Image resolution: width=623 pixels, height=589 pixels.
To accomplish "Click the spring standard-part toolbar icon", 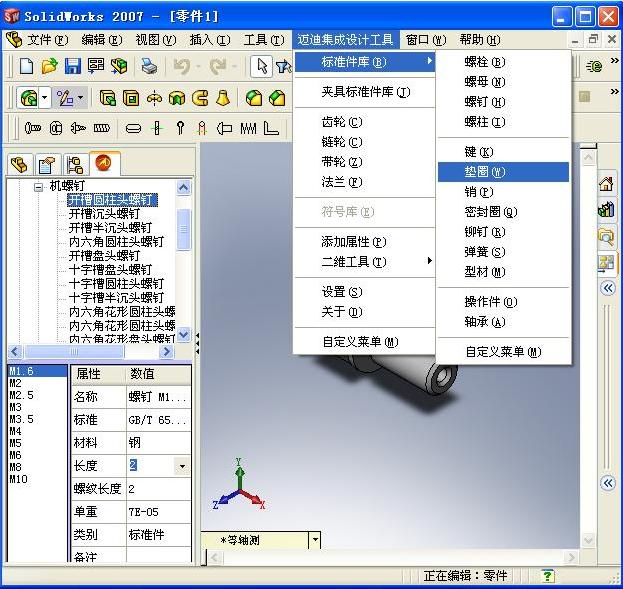I will [x=248, y=128].
